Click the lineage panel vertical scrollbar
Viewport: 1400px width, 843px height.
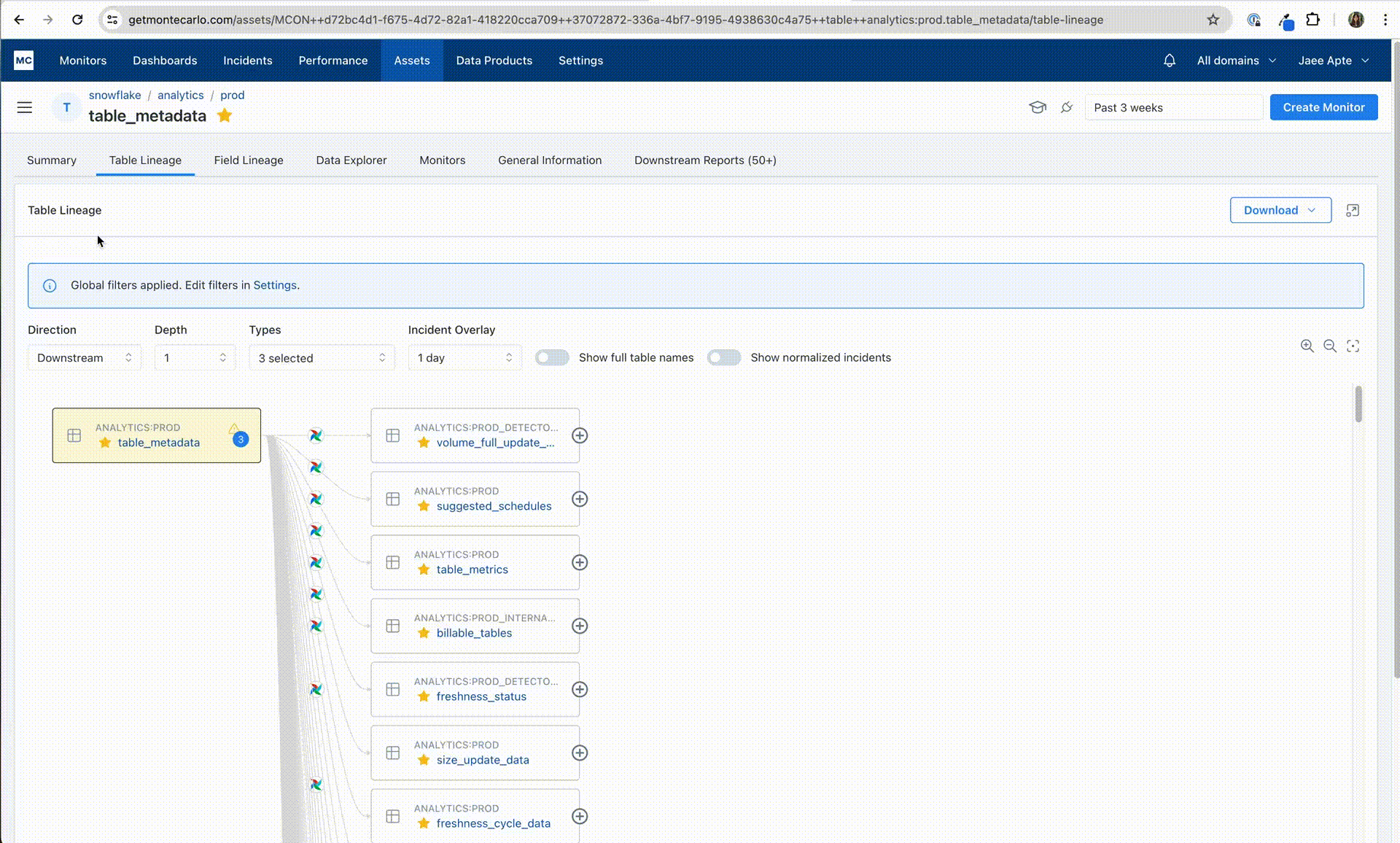(x=1358, y=403)
